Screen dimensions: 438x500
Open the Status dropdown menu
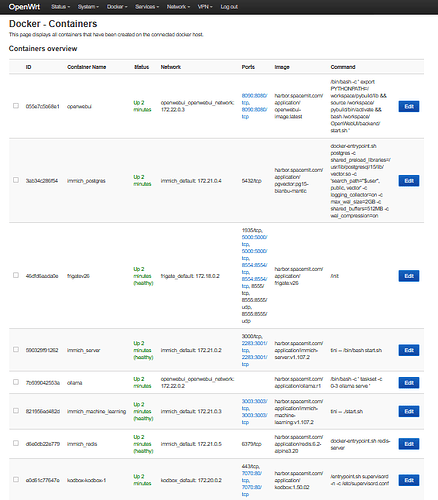[60, 7]
